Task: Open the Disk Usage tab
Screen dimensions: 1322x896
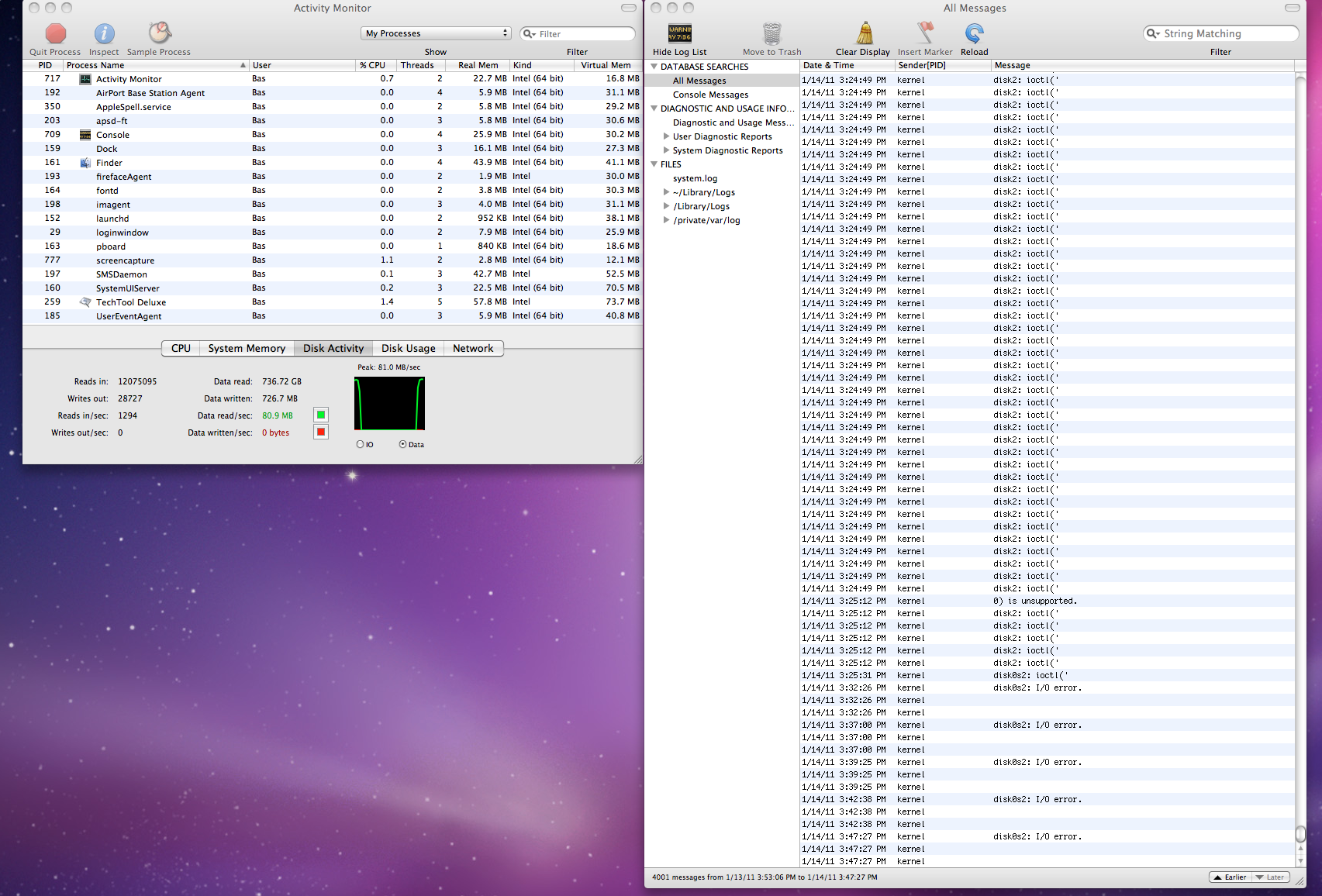Action: tap(409, 349)
